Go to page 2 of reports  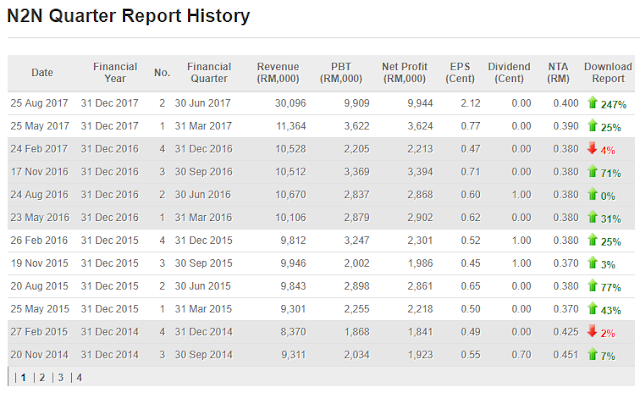(42, 377)
